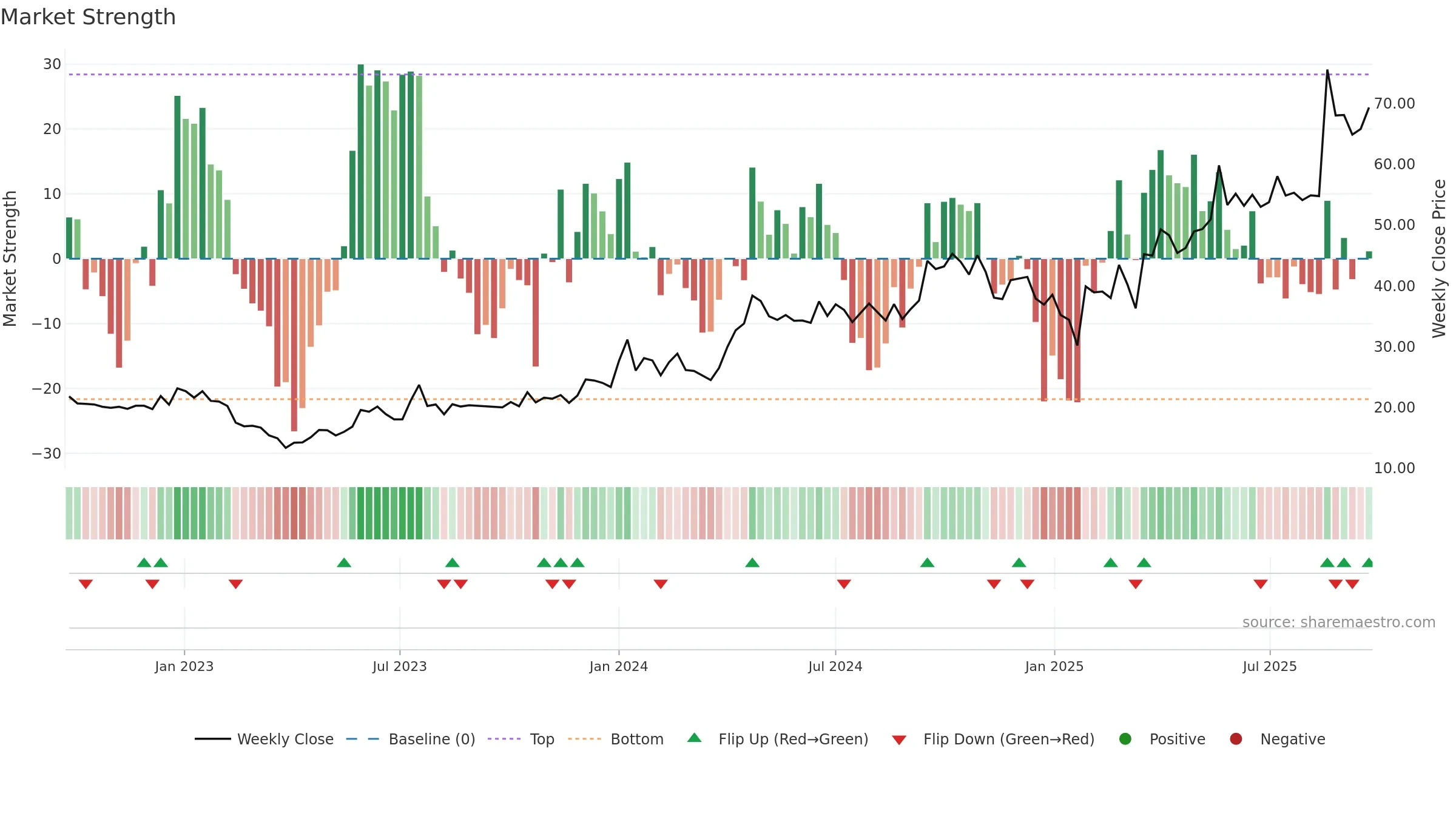The image size is (1456, 819).
Task: Toggle the Baseline (0) legend entry
Action: 411,739
